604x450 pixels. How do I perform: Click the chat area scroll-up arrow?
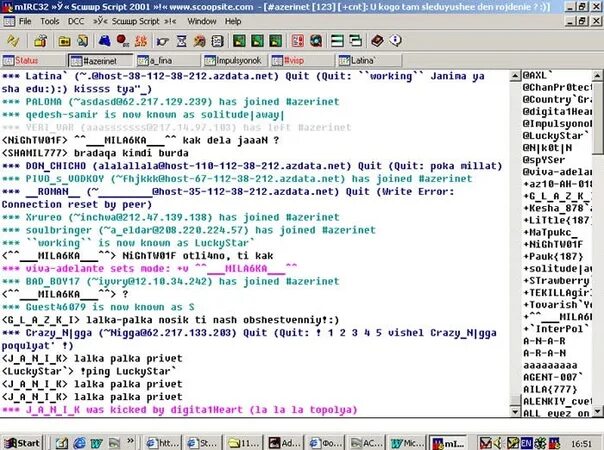515,76
